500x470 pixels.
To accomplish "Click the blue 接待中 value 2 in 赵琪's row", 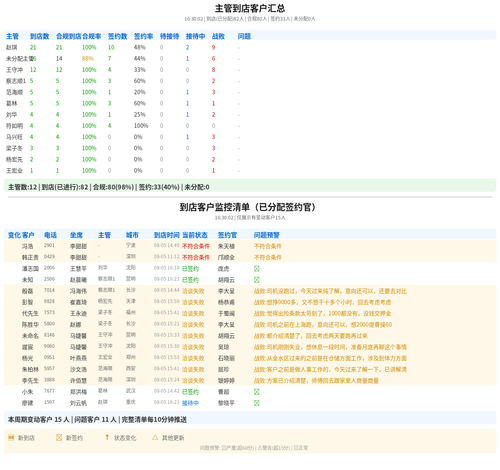I will coord(188,48).
